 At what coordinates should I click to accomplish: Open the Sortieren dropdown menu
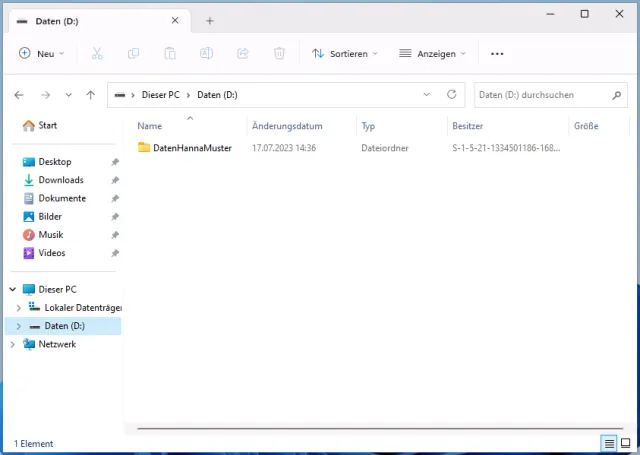click(x=345, y=53)
